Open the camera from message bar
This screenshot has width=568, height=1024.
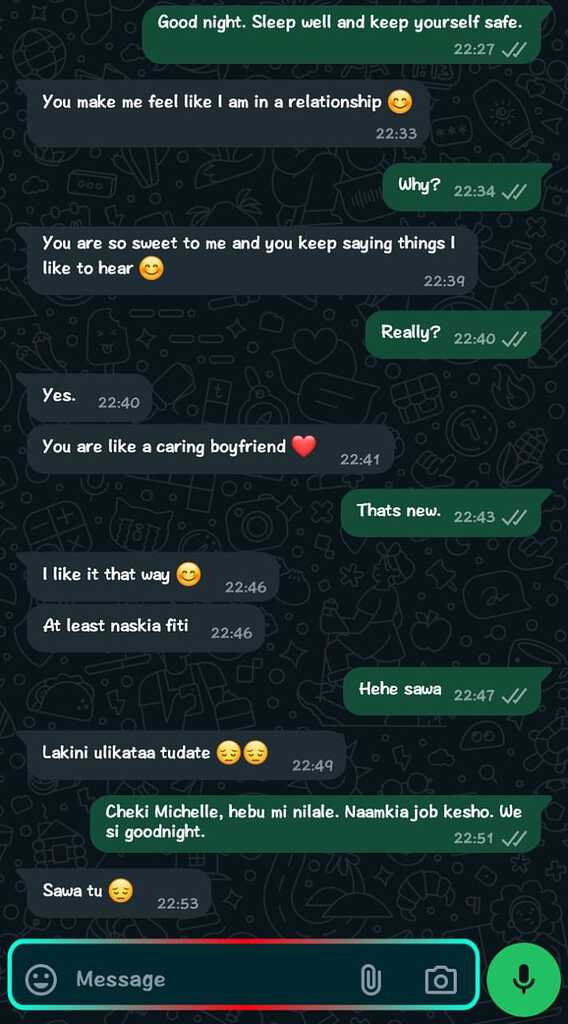(x=441, y=980)
